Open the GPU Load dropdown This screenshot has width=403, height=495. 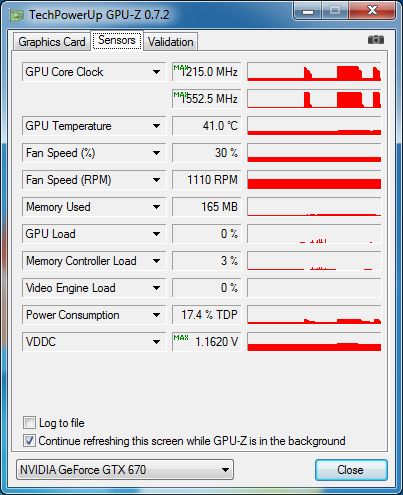pyautogui.click(x=156, y=234)
